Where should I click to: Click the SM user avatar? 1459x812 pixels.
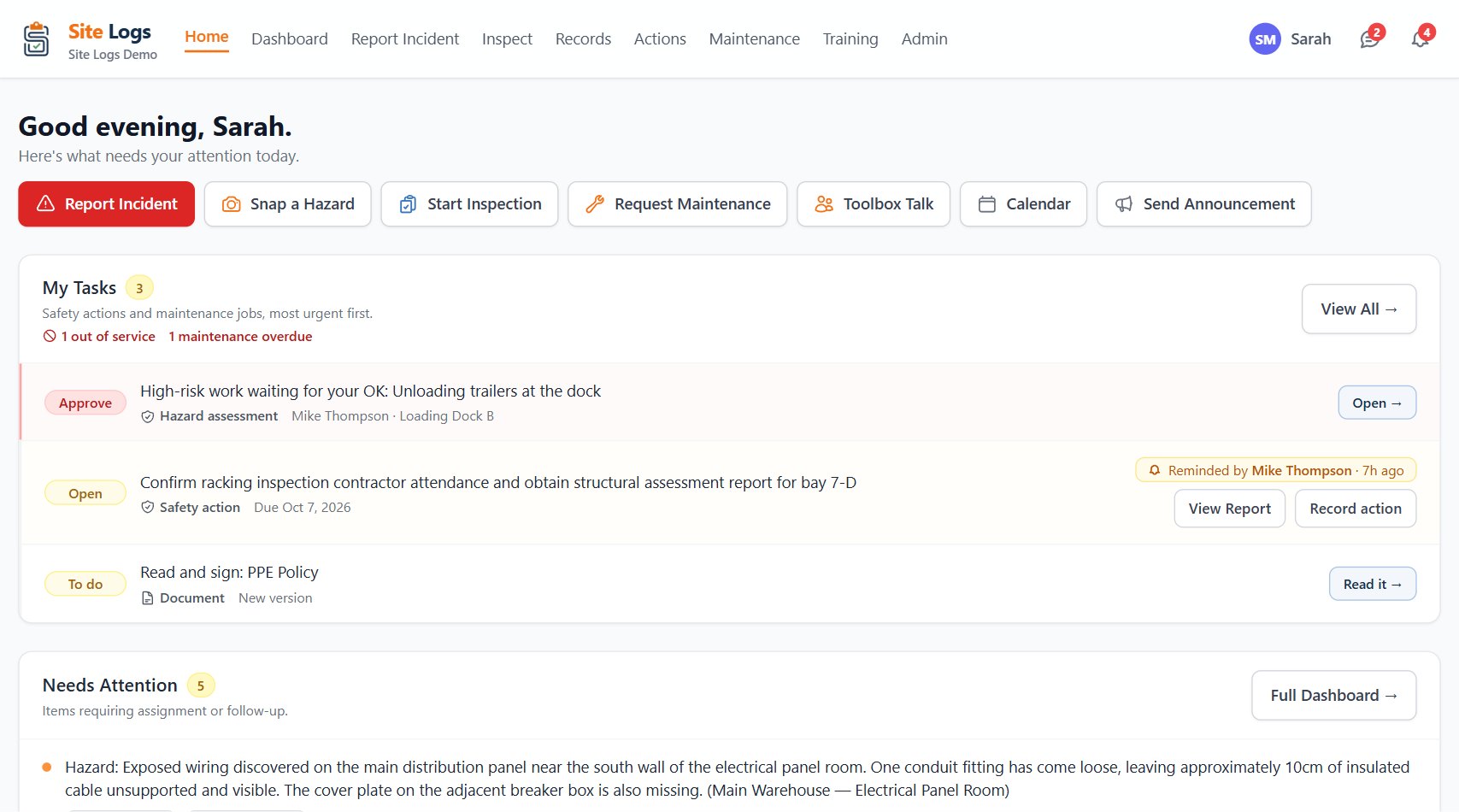[1265, 38]
